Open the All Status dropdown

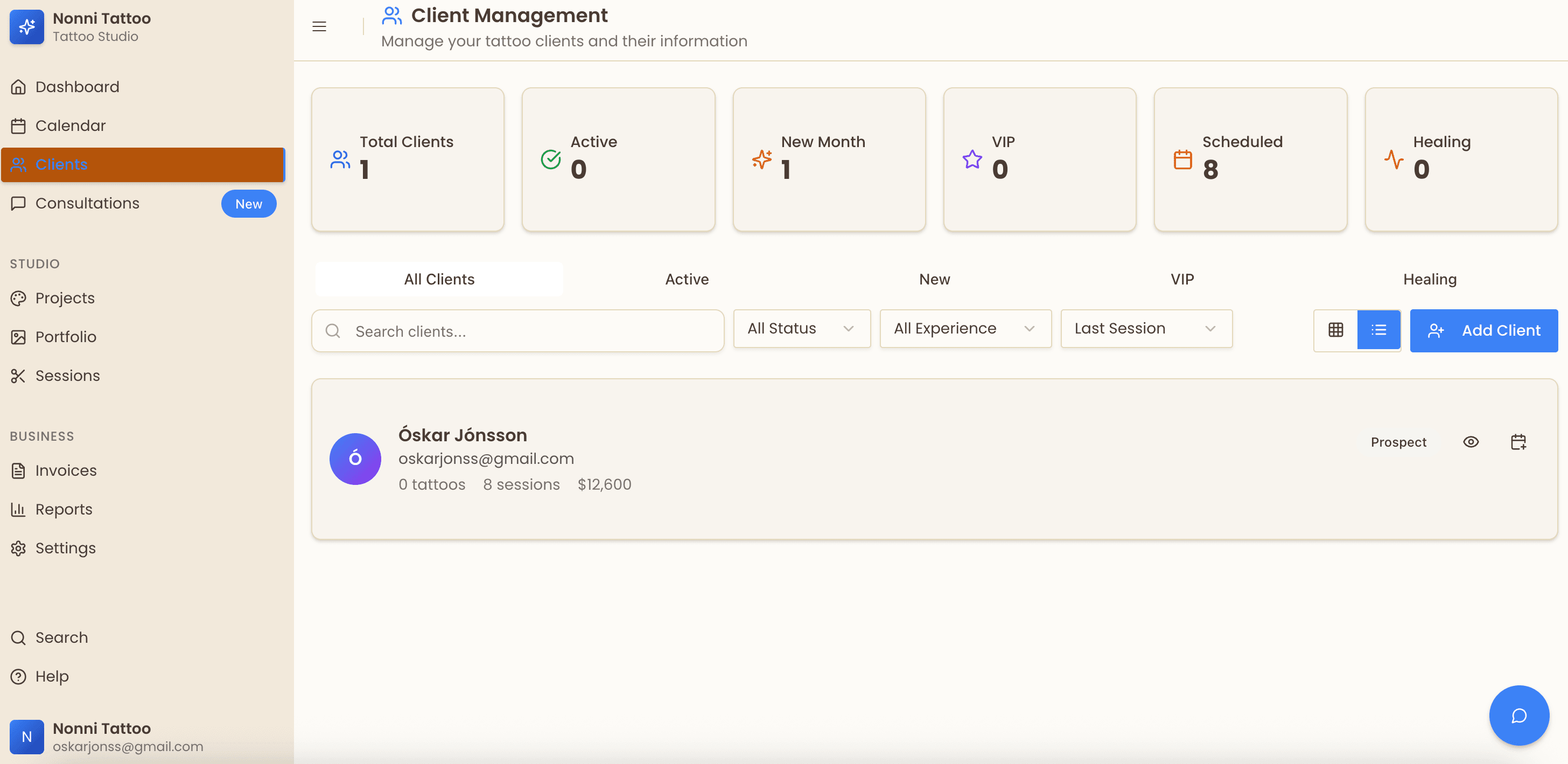(801, 328)
